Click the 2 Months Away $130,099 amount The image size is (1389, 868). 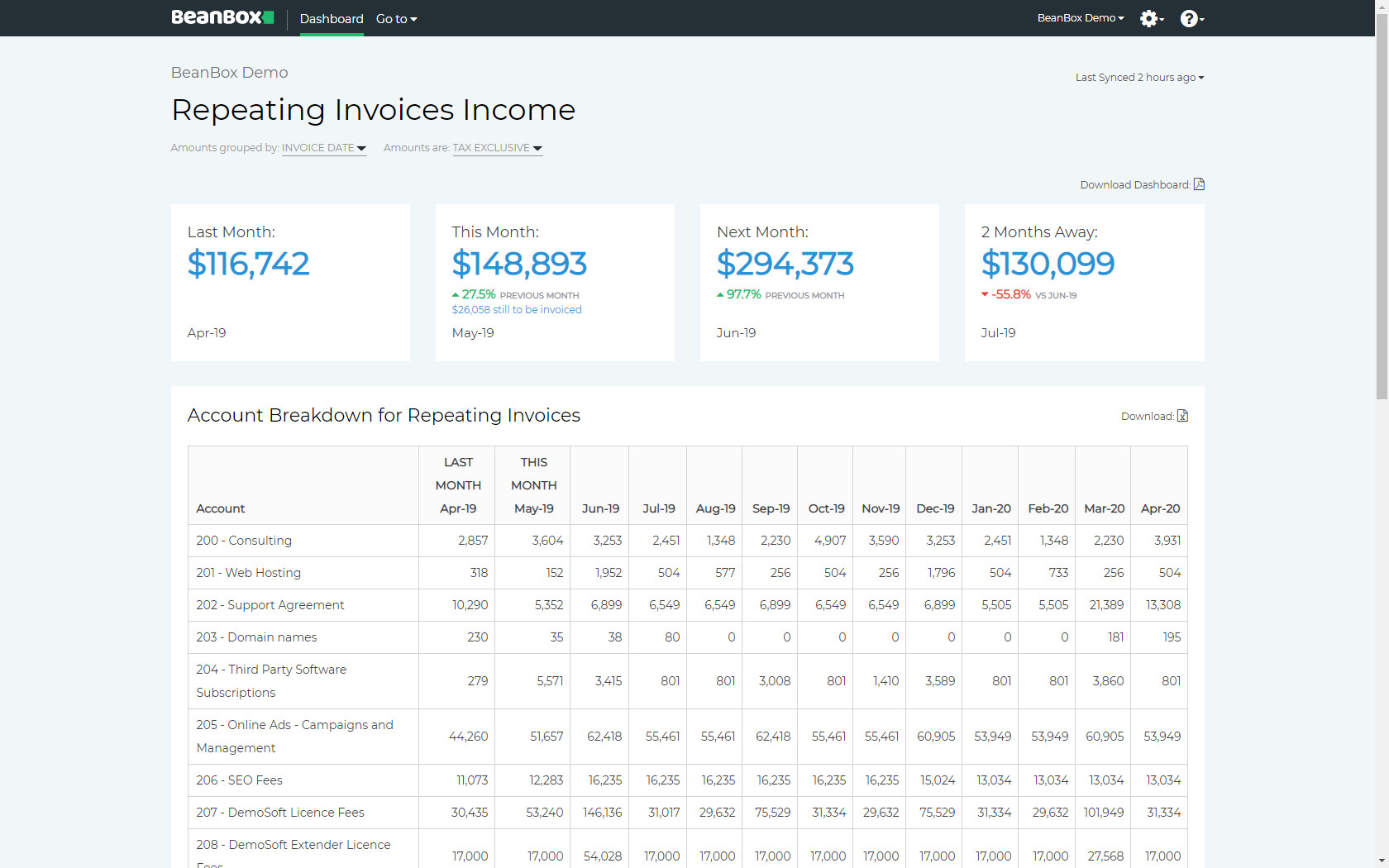pyautogui.click(x=1048, y=264)
